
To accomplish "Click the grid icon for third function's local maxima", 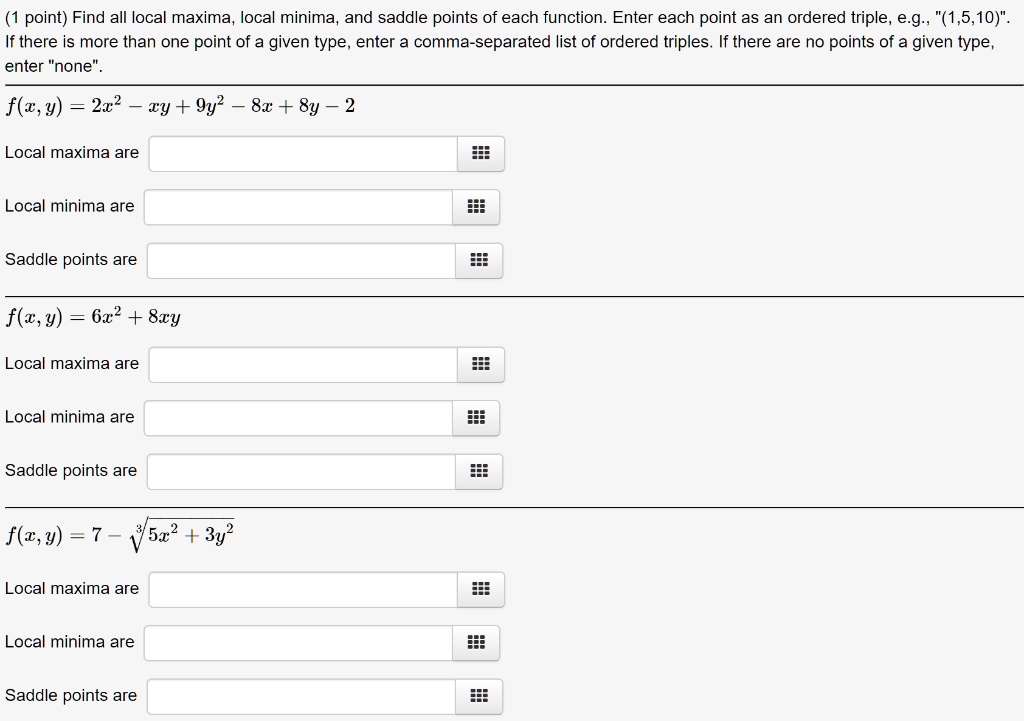I will pyautogui.click(x=479, y=589).
